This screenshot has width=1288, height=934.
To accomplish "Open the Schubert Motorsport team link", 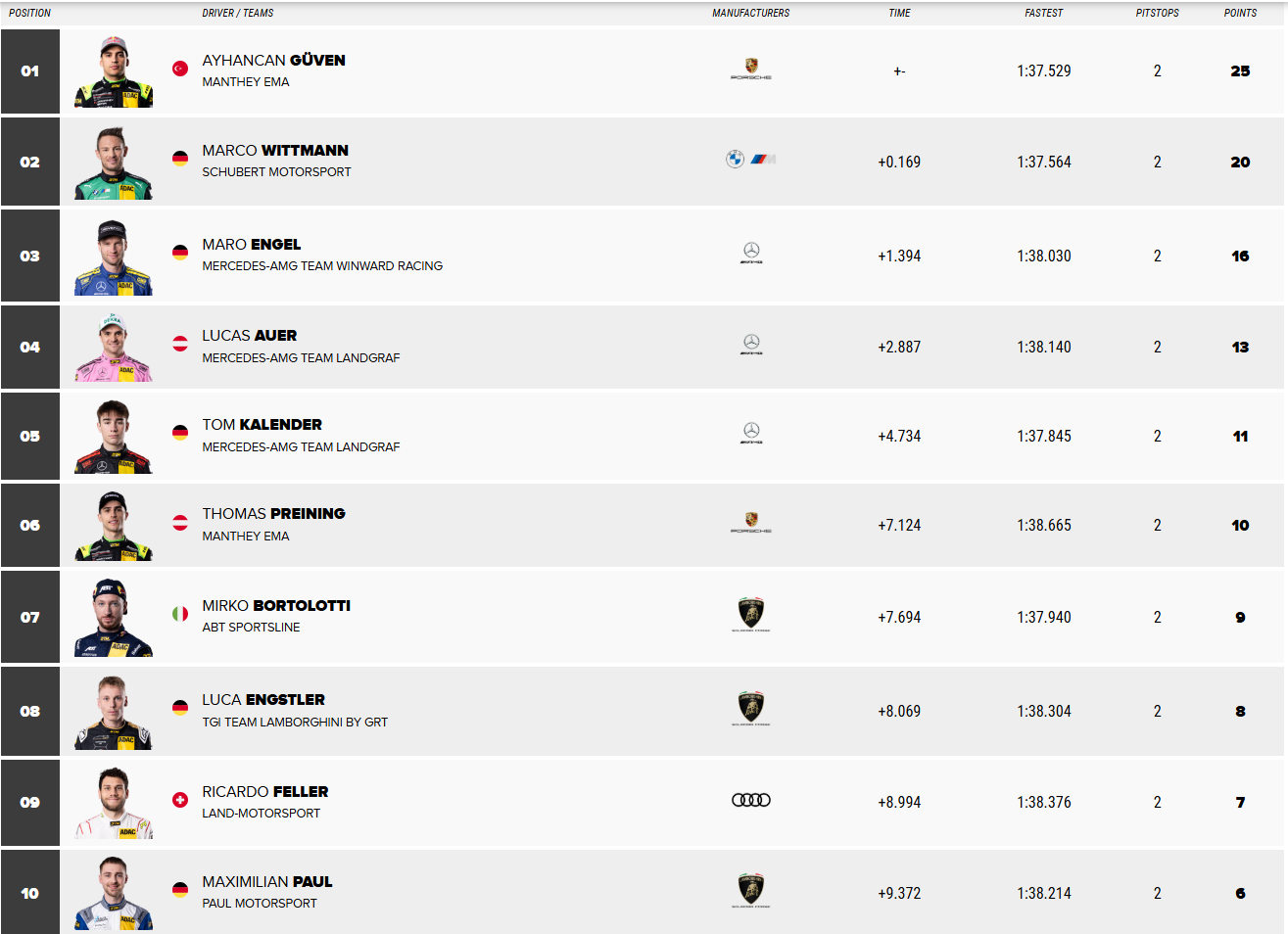I will [276, 172].
